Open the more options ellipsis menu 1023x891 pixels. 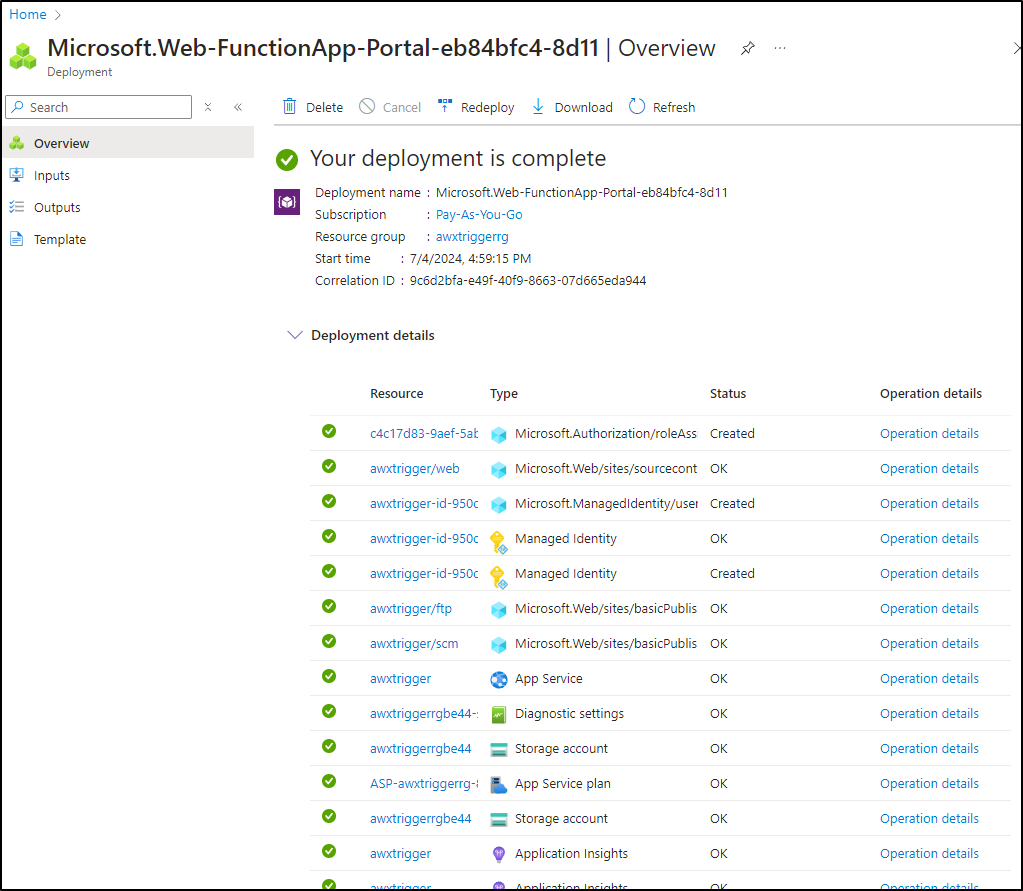pyautogui.click(x=780, y=48)
